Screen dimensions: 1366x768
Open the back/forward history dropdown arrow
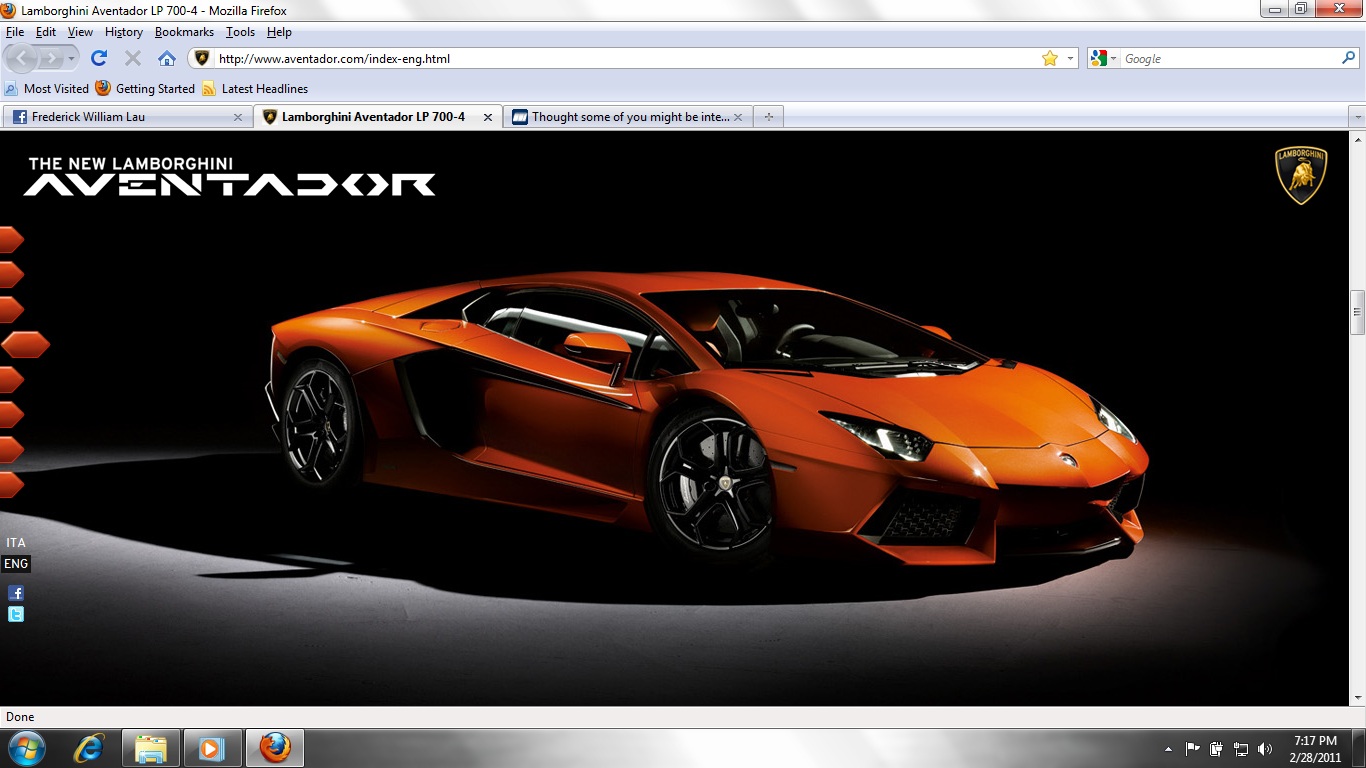[x=72, y=58]
